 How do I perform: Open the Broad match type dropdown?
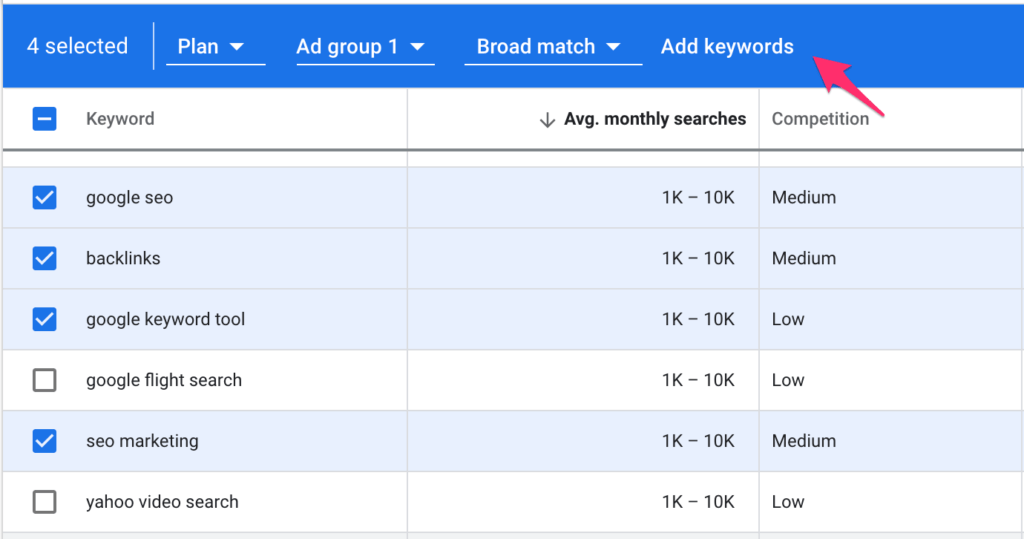click(x=552, y=47)
